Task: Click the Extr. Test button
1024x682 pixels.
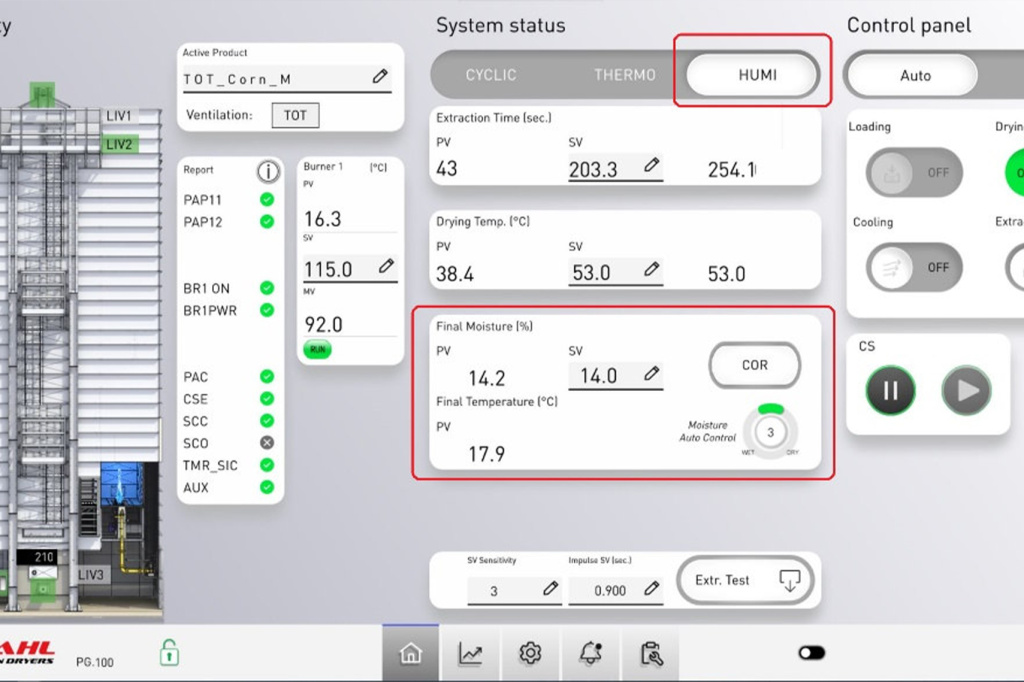Action: [744, 580]
